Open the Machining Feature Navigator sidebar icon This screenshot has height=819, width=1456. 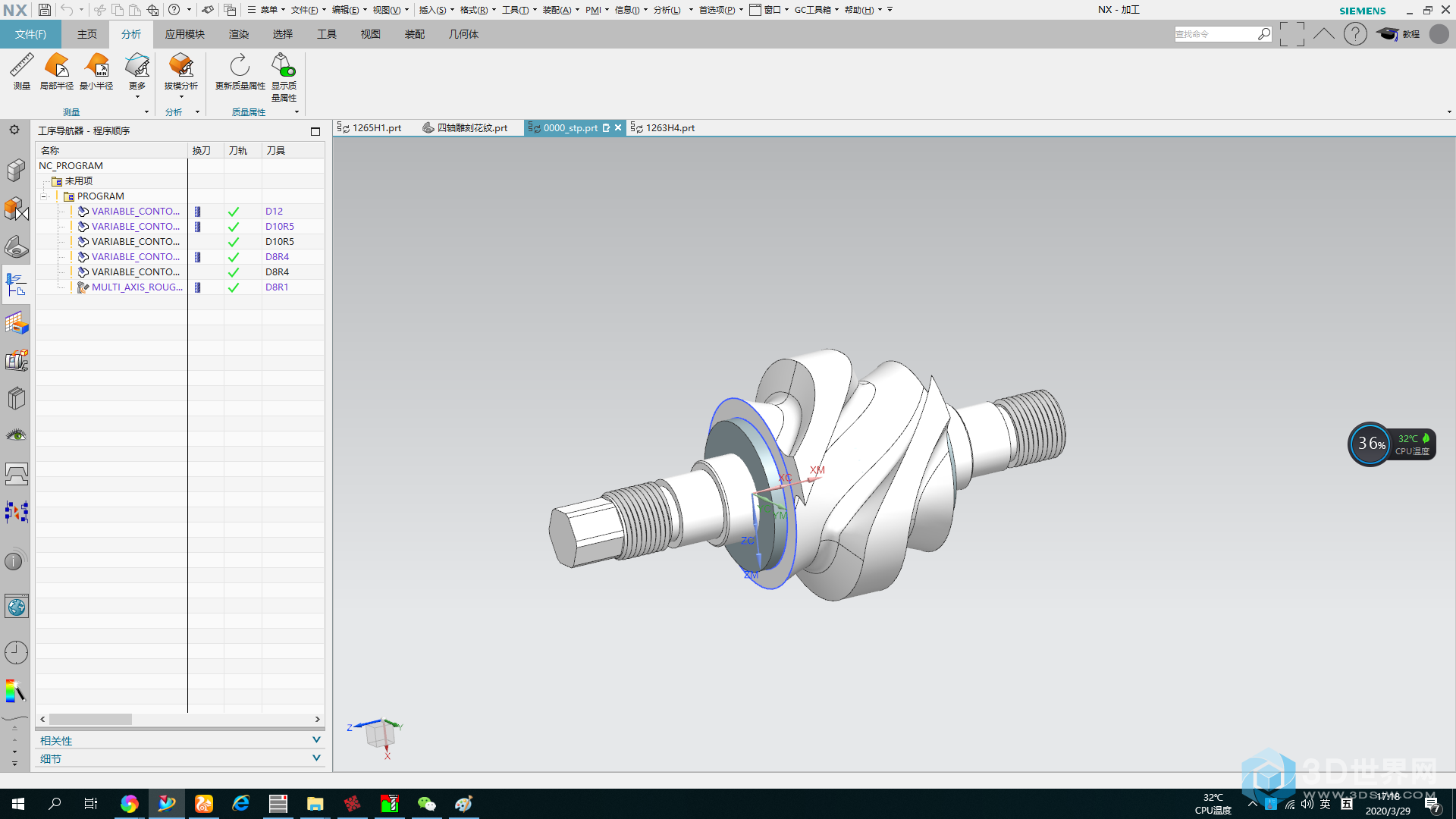point(16,323)
